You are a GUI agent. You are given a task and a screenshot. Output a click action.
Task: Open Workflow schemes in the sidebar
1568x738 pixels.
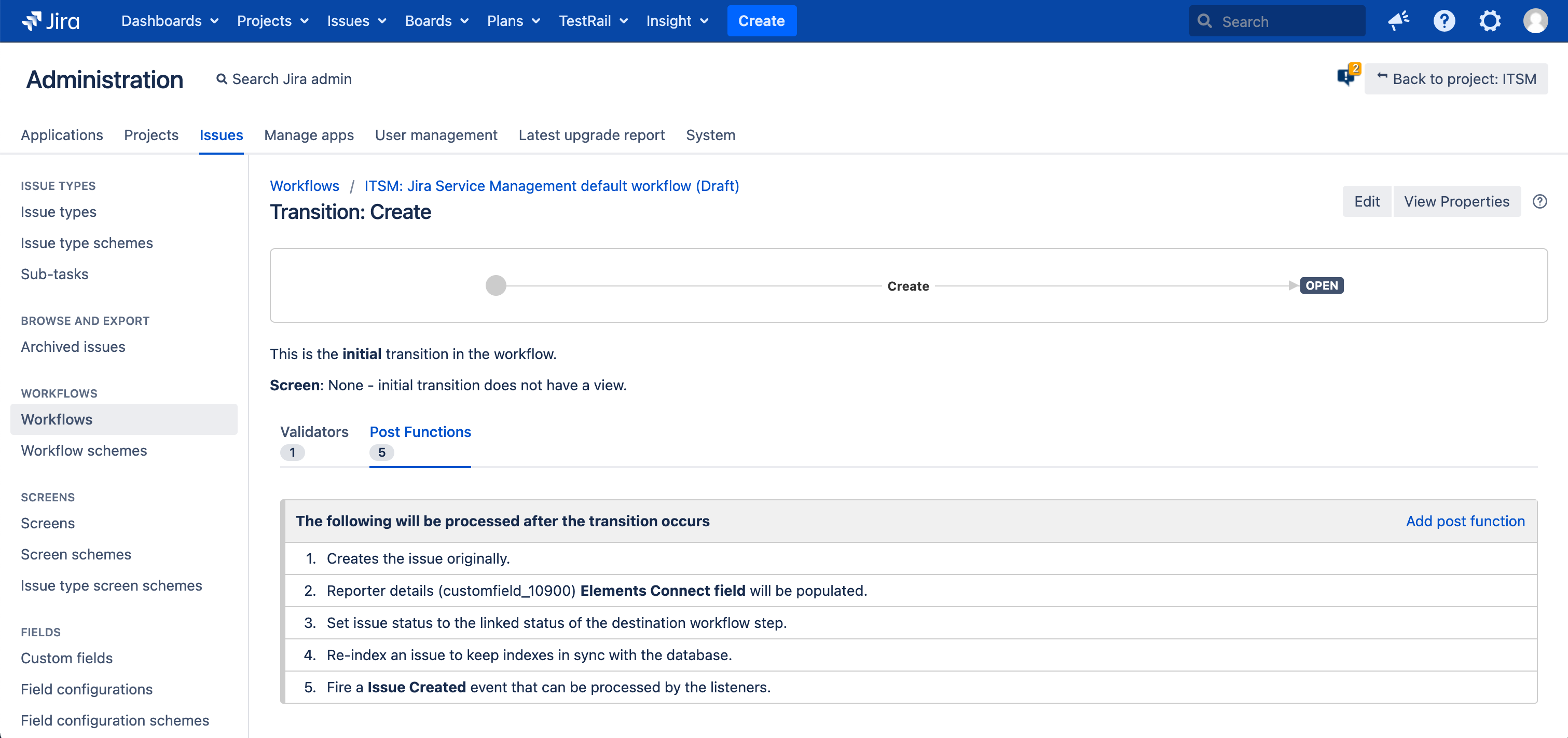click(x=84, y=450)
